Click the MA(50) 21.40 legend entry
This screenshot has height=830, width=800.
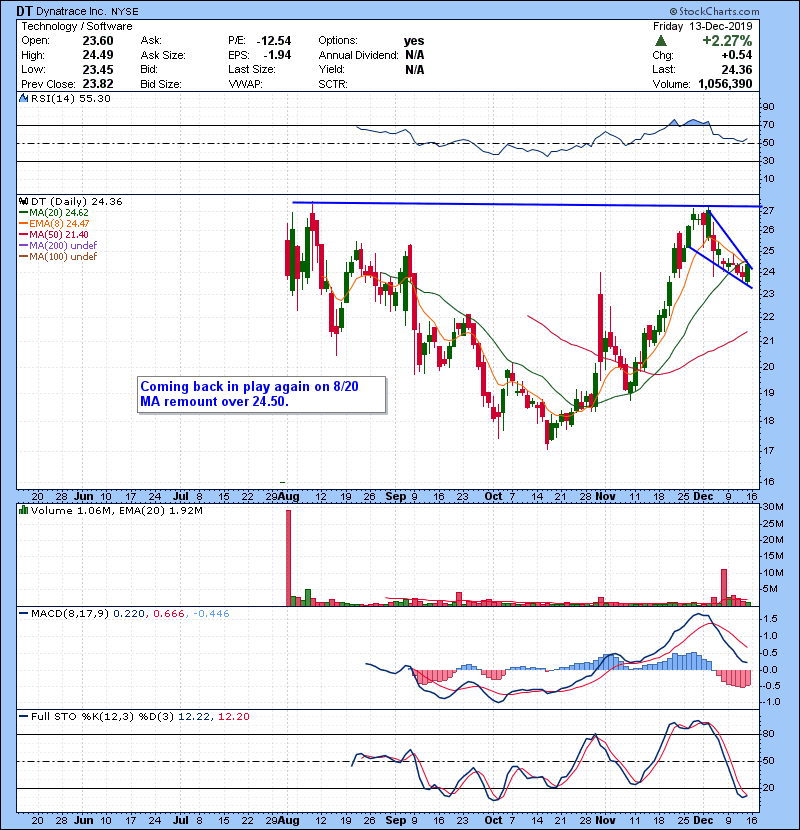tap(55, 234)
